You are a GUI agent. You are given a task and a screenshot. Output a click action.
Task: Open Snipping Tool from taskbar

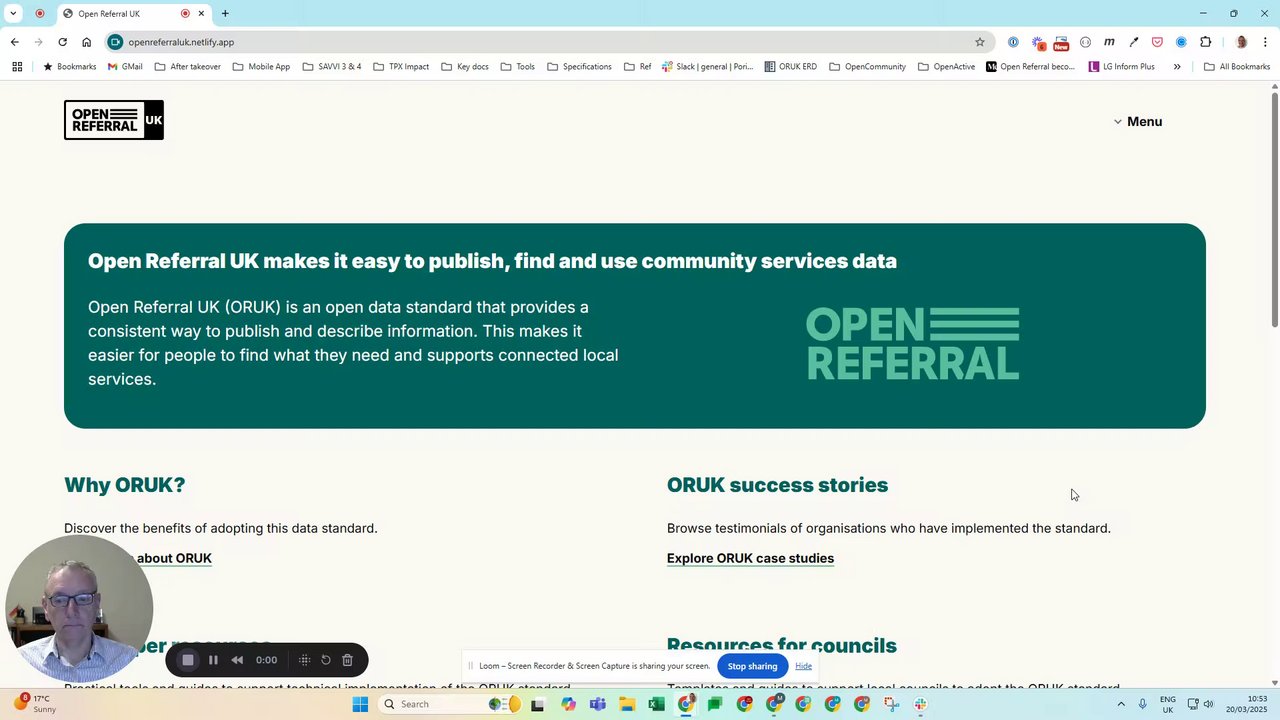(x=891, y=704)
